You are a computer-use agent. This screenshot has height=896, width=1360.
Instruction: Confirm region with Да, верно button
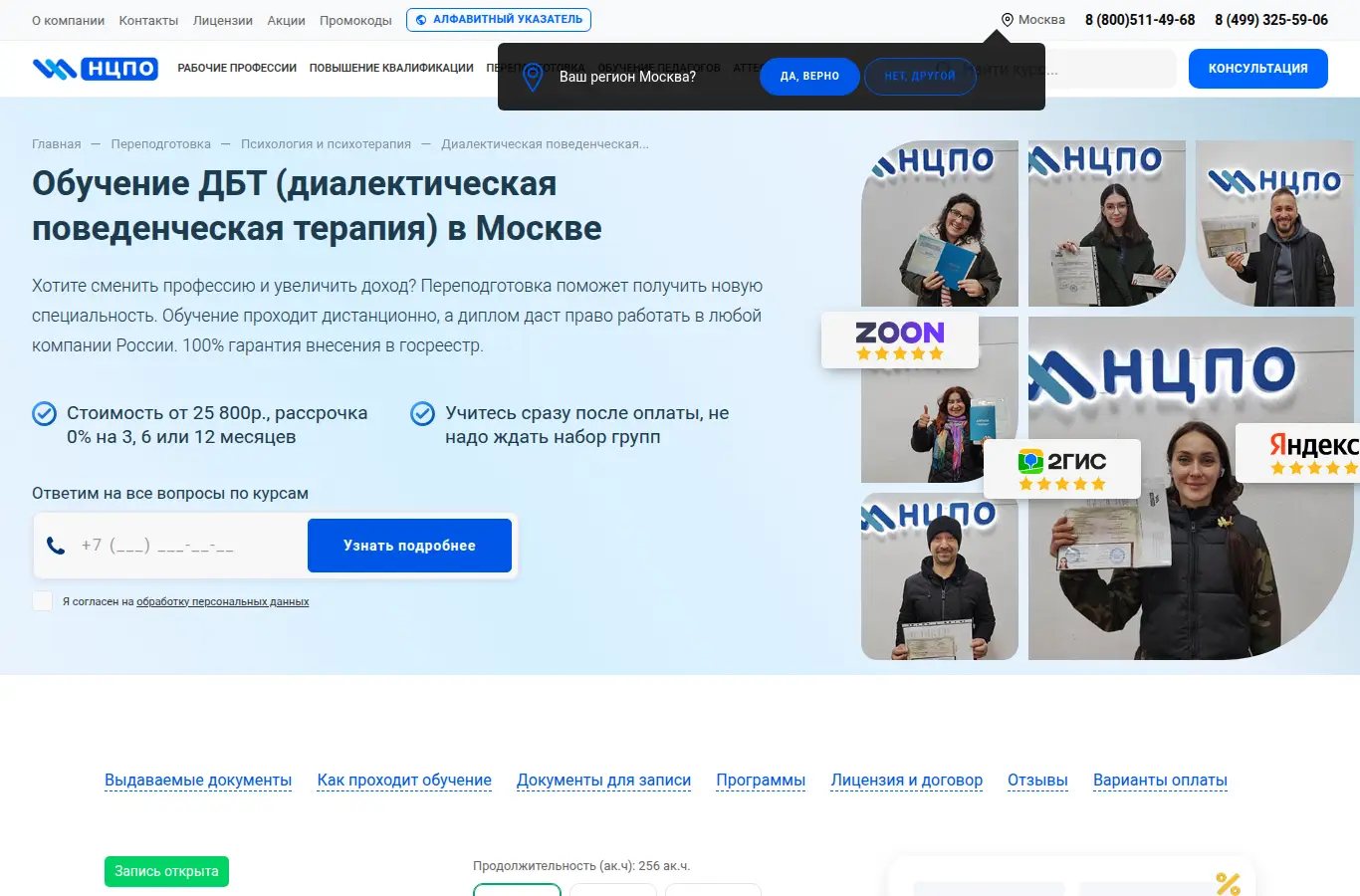coord(809,77)
